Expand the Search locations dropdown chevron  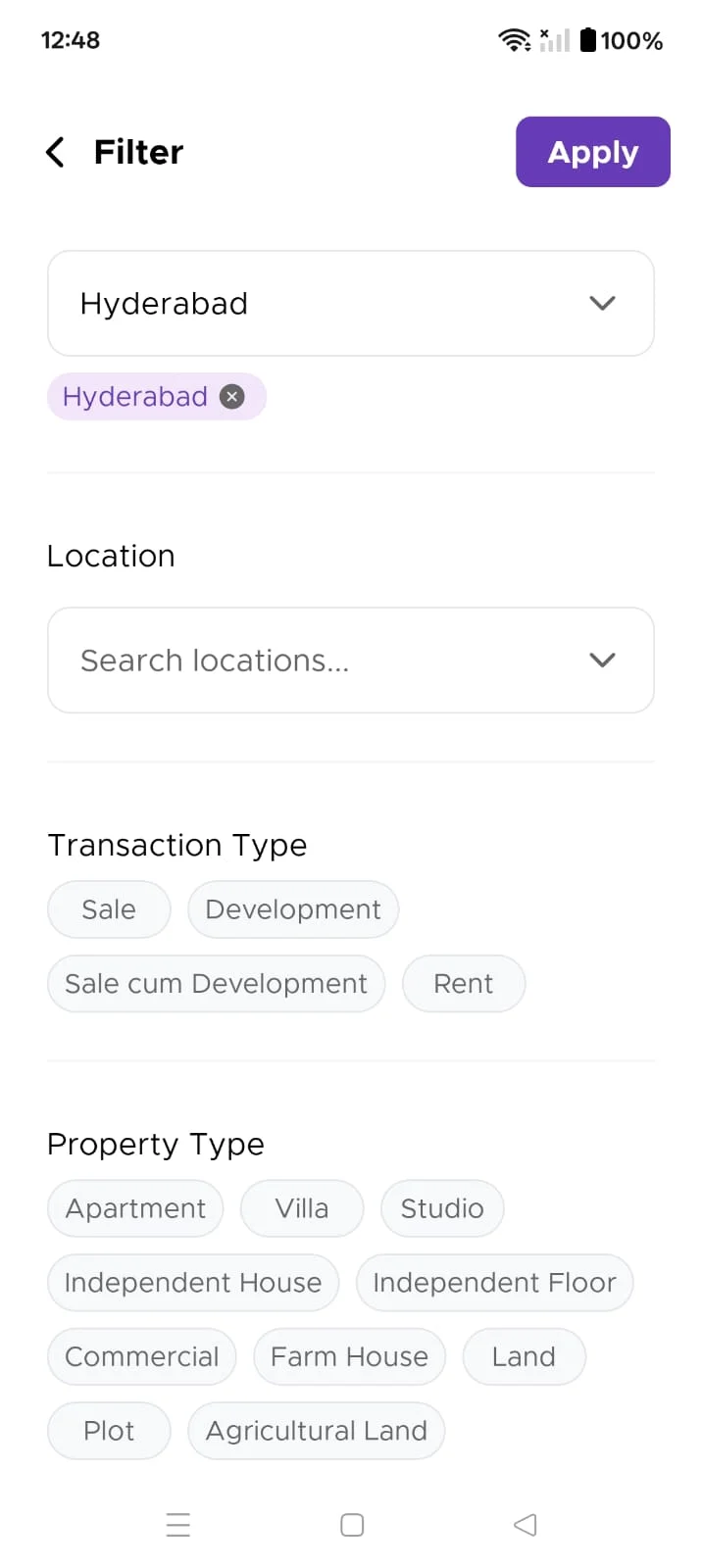coord(602,661)
